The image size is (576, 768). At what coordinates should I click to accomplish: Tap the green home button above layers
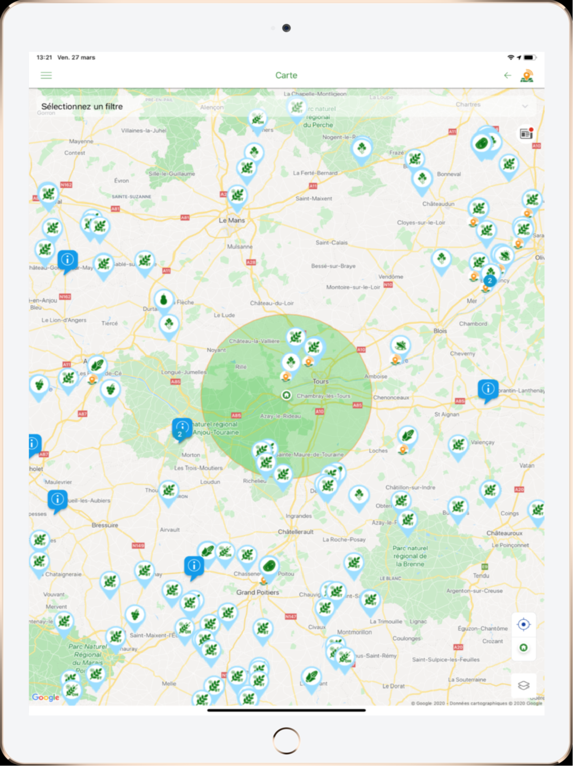(524, 648)
